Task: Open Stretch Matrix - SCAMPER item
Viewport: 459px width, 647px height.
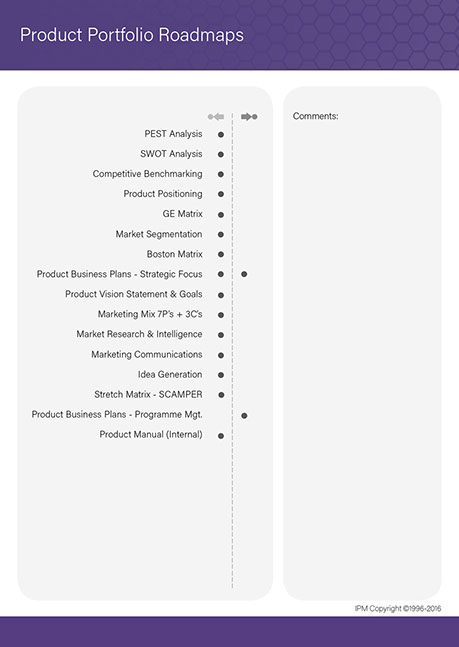Action: 148,394
